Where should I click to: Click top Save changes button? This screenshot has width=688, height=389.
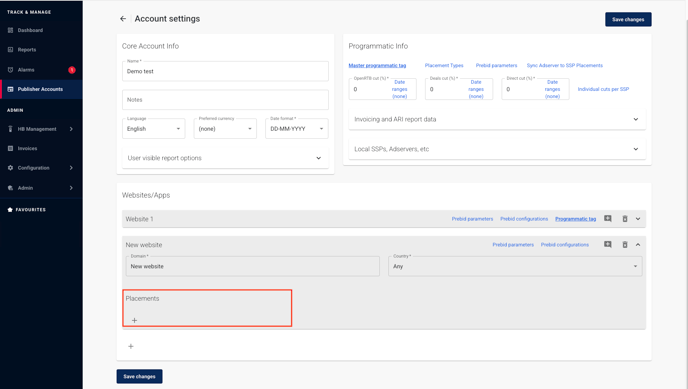[628, 19]
